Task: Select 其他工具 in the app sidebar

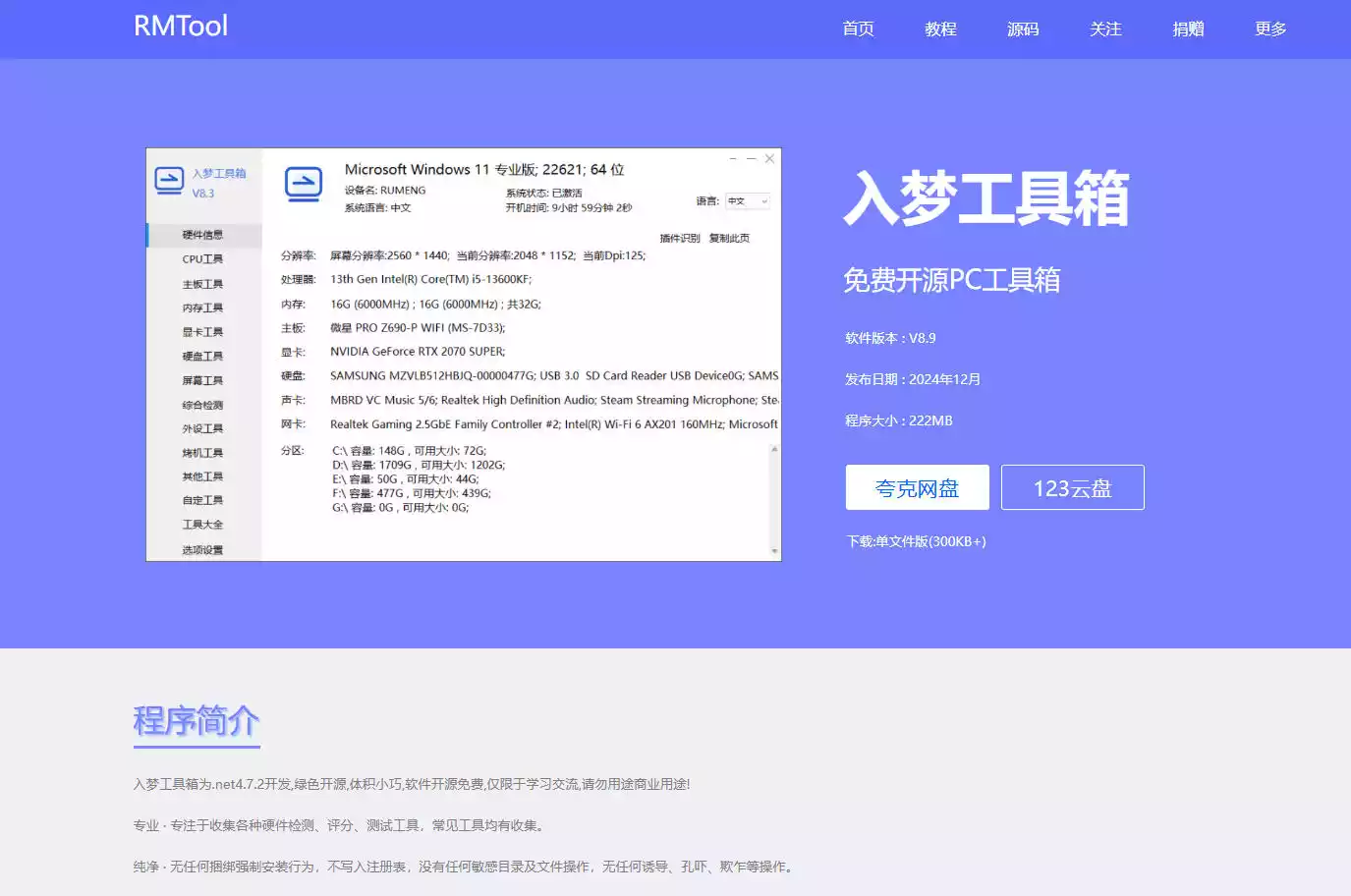Action: 202,476
